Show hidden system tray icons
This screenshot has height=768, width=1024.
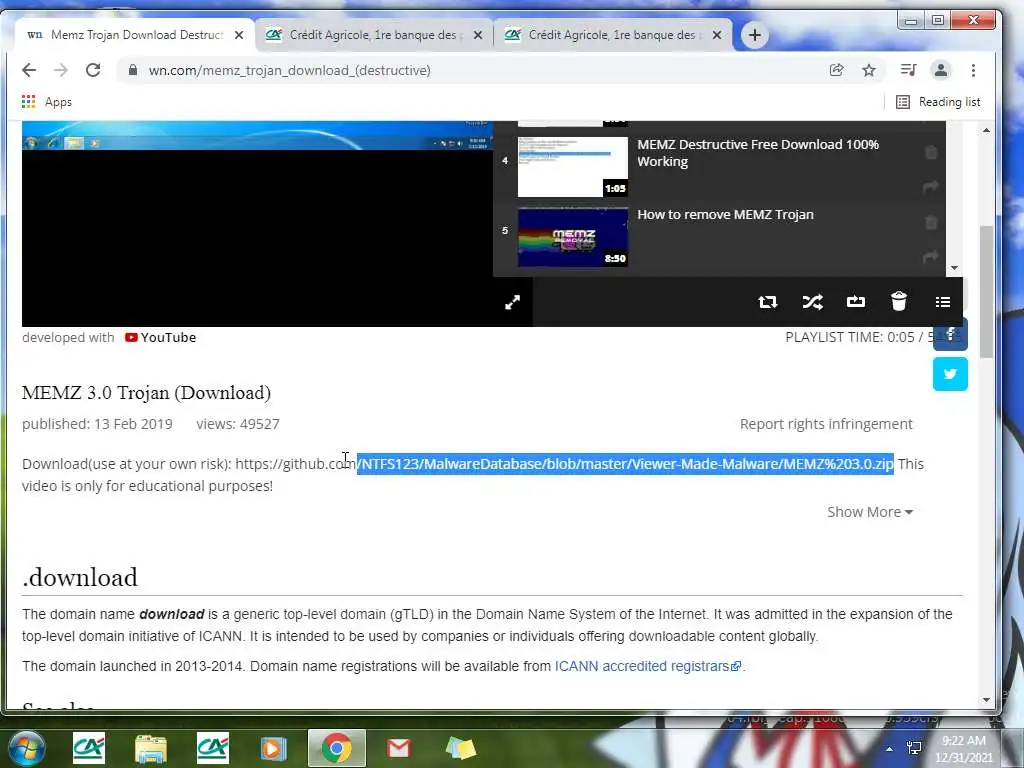point(889,748)
